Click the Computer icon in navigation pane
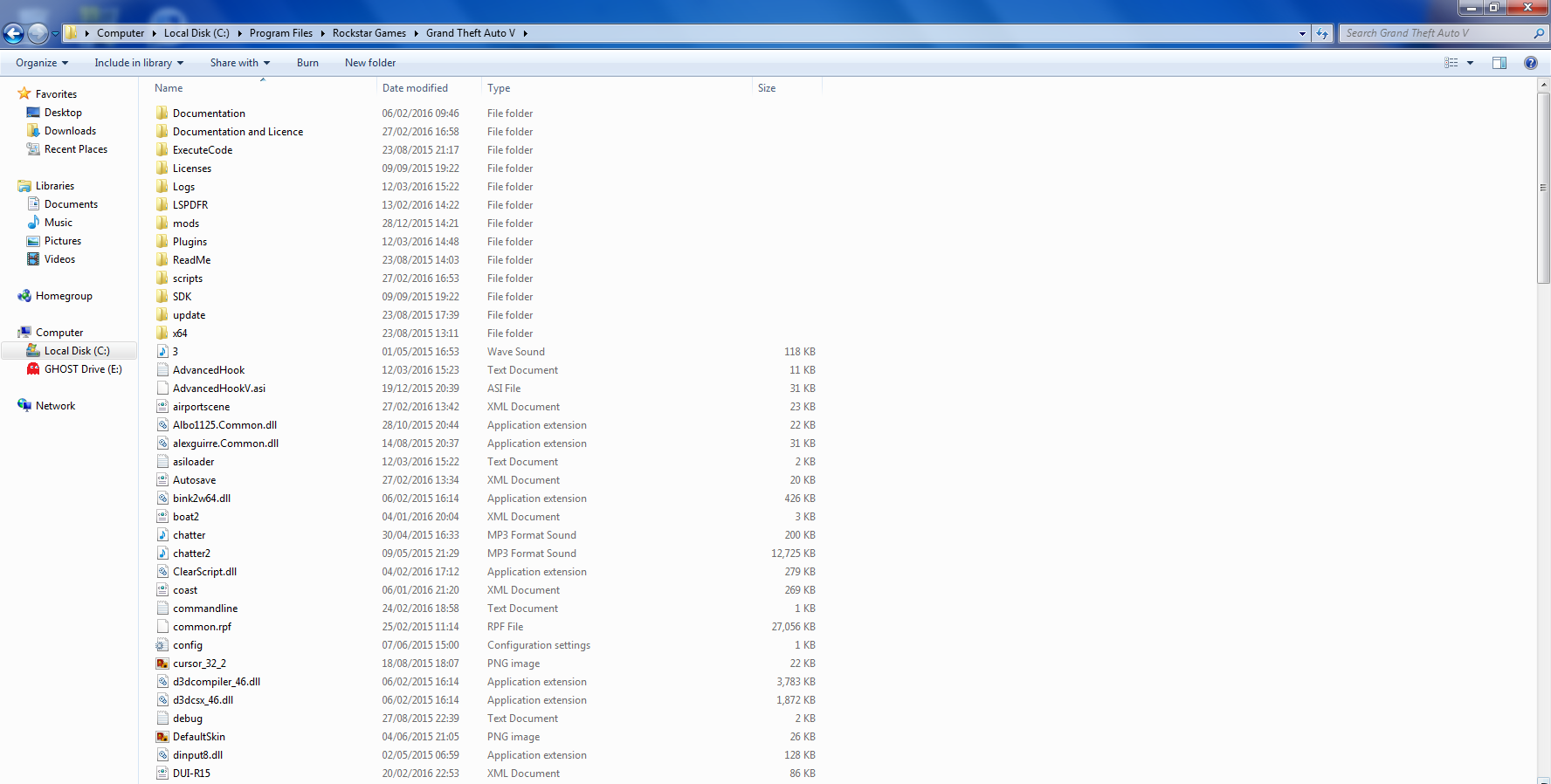 click(x=24, y=332)
